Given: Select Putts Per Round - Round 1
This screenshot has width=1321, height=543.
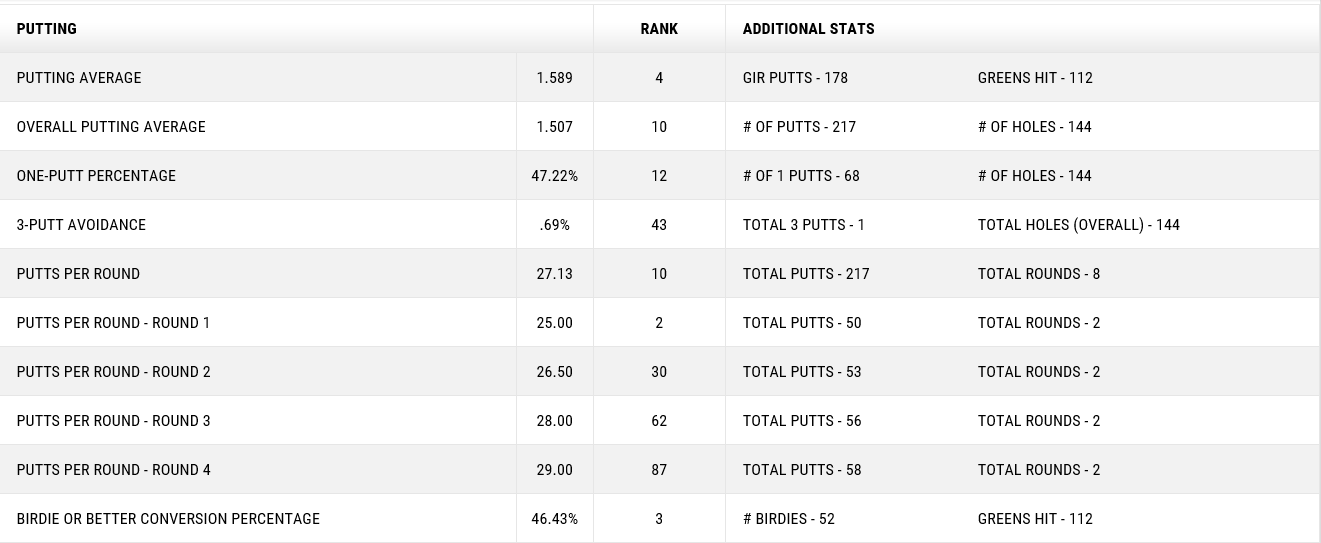Looking at the screenshot, I should coord(113,323).
